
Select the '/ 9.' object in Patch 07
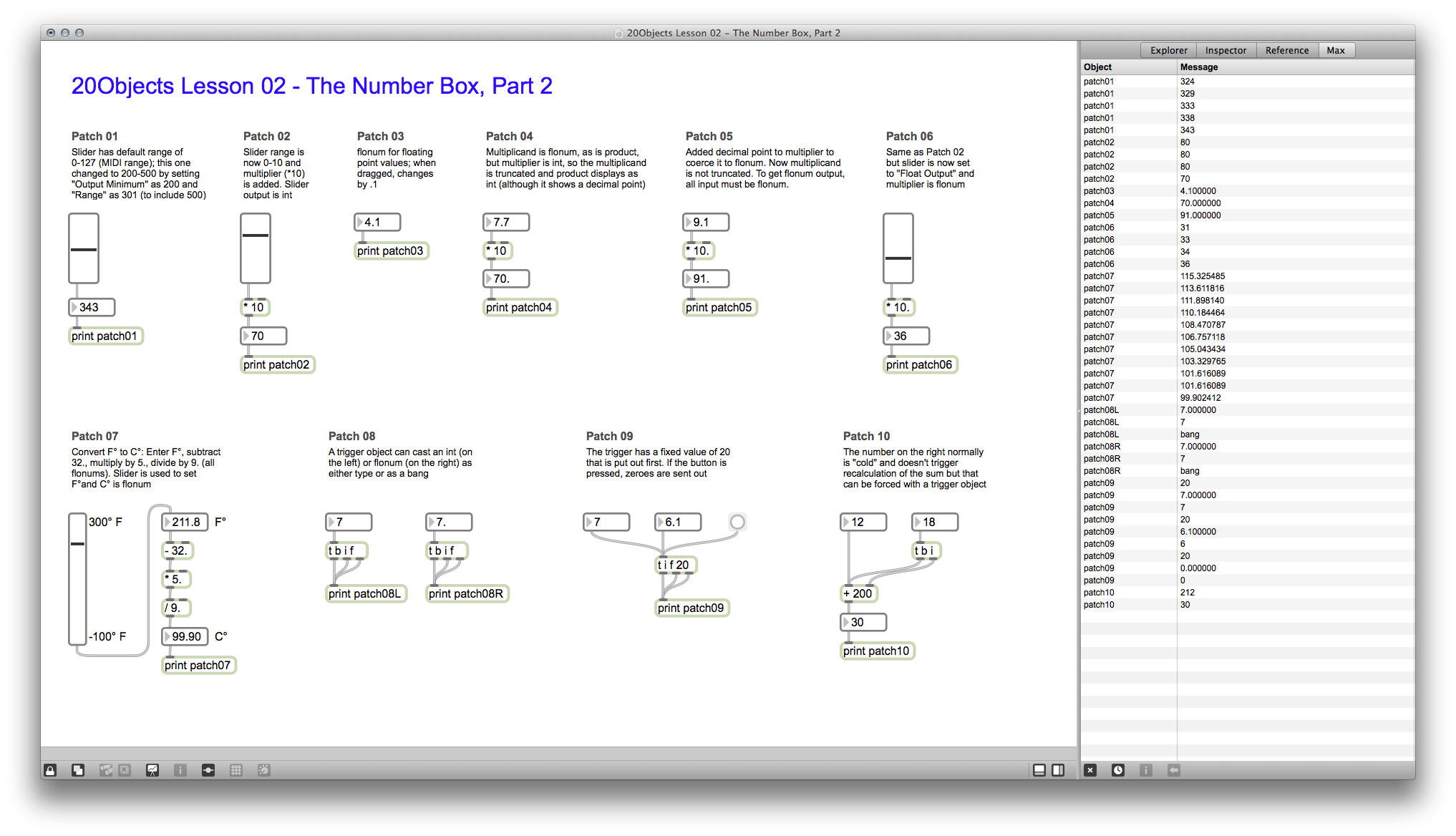tap(176, 608)
